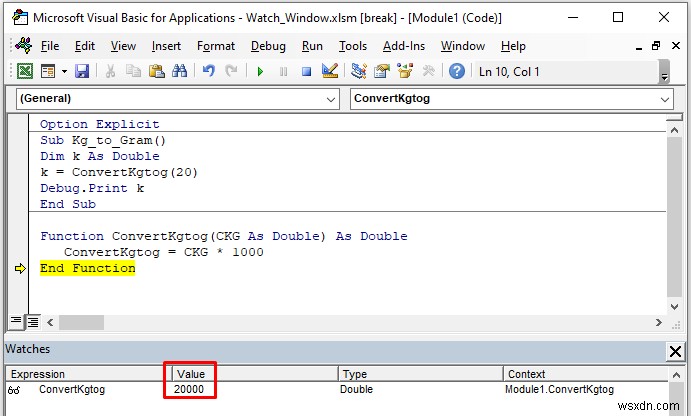Click the Cut scissors icon
Image resolution: width=691 pixels, height=416 pixels.
[x=110, y=71]
